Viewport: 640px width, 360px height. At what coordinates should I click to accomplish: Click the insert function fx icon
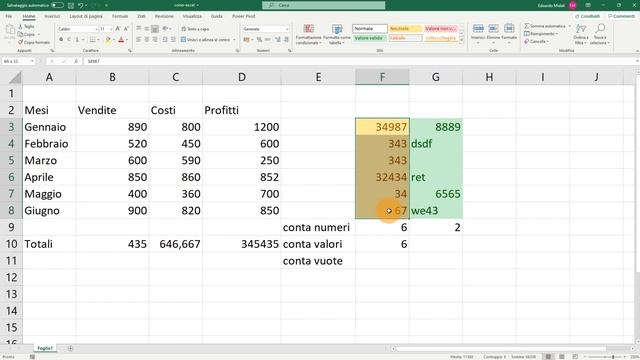[x=76, y=61]
